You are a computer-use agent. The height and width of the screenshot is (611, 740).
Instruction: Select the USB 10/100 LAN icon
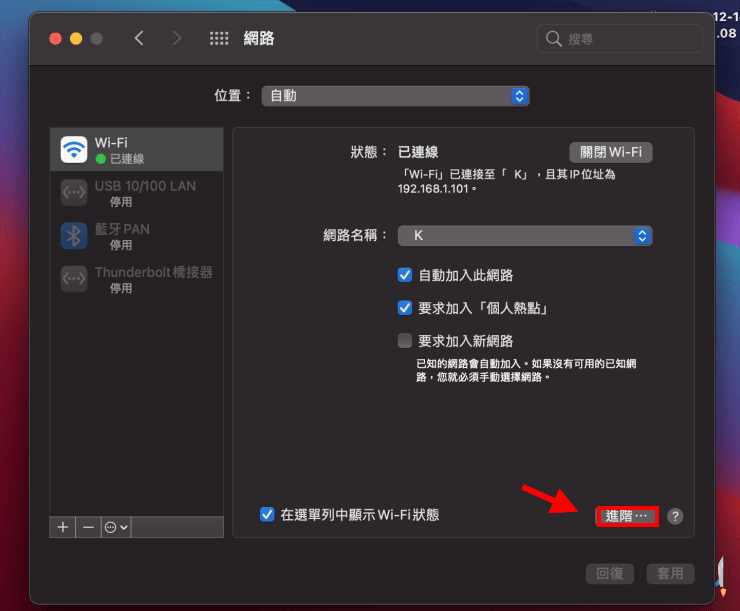click(73, 193)
